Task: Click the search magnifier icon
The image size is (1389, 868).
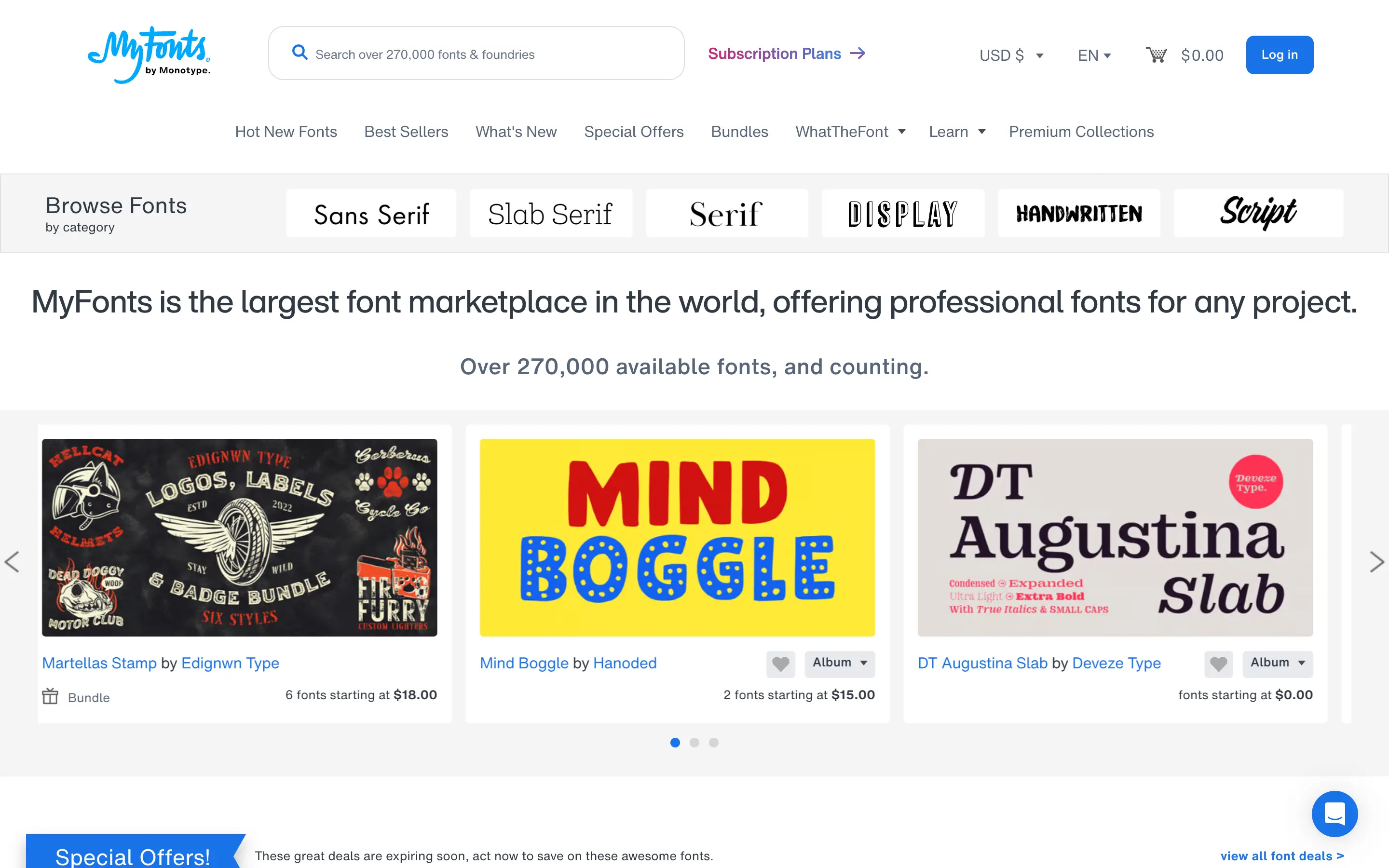Action: tap(300, 53)
